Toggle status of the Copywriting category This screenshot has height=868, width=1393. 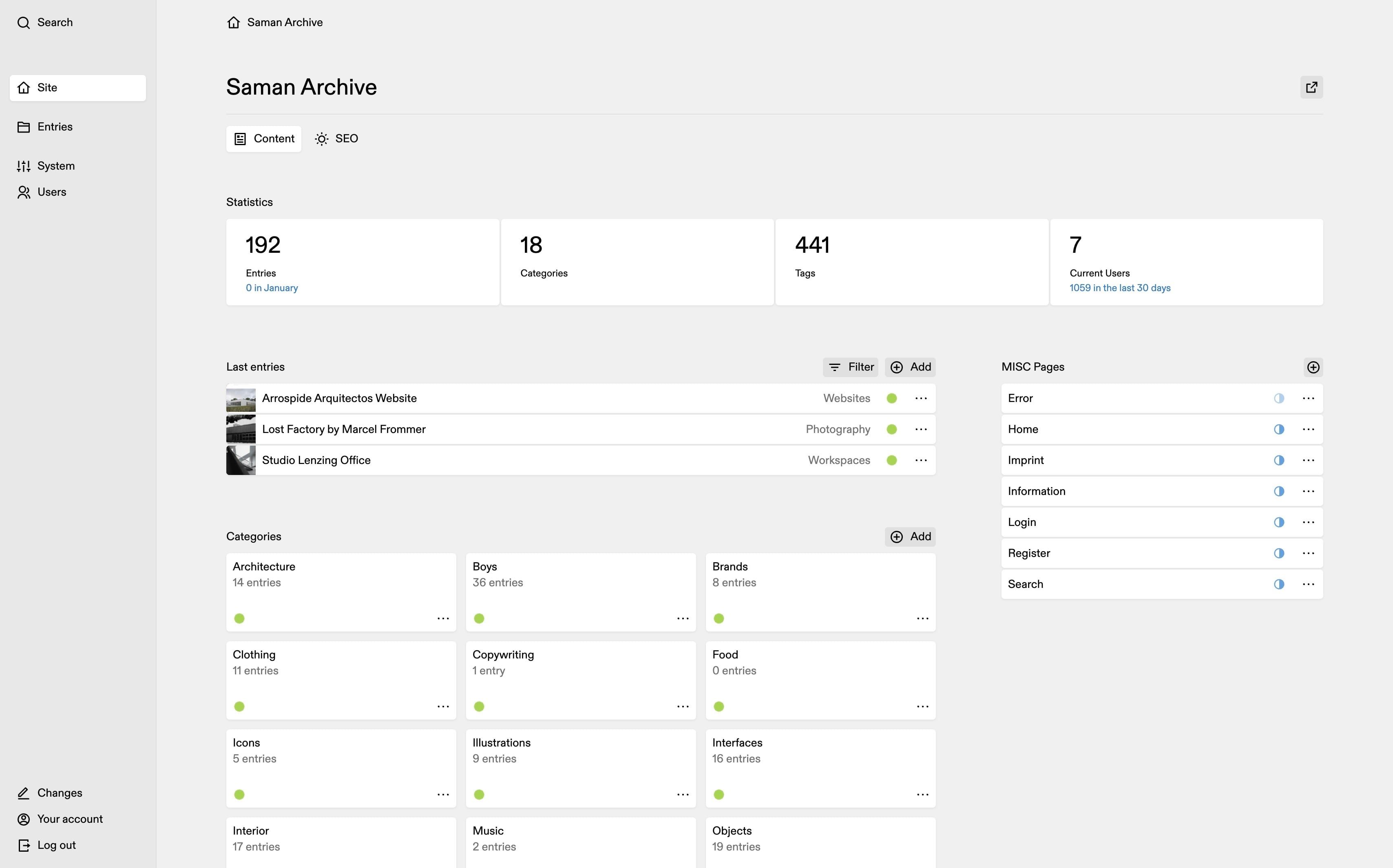click(479, 707)
